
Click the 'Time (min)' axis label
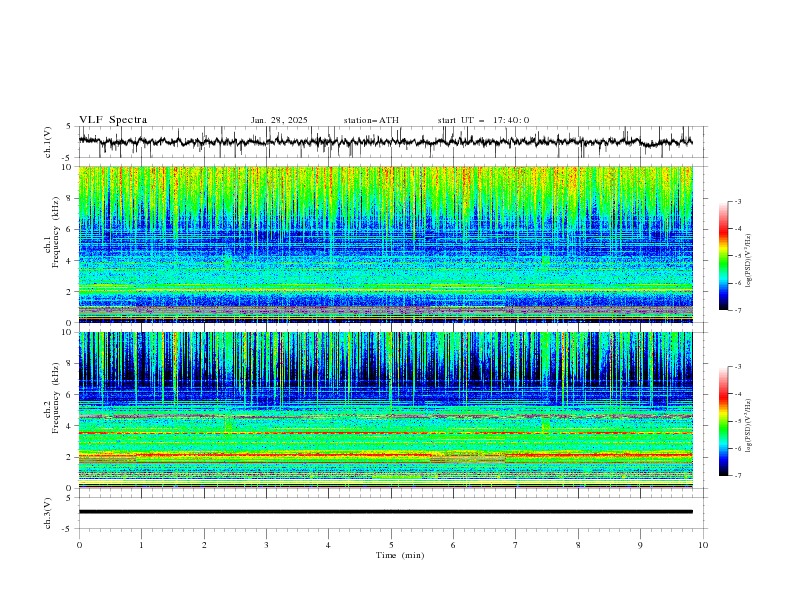coord(400,555)
